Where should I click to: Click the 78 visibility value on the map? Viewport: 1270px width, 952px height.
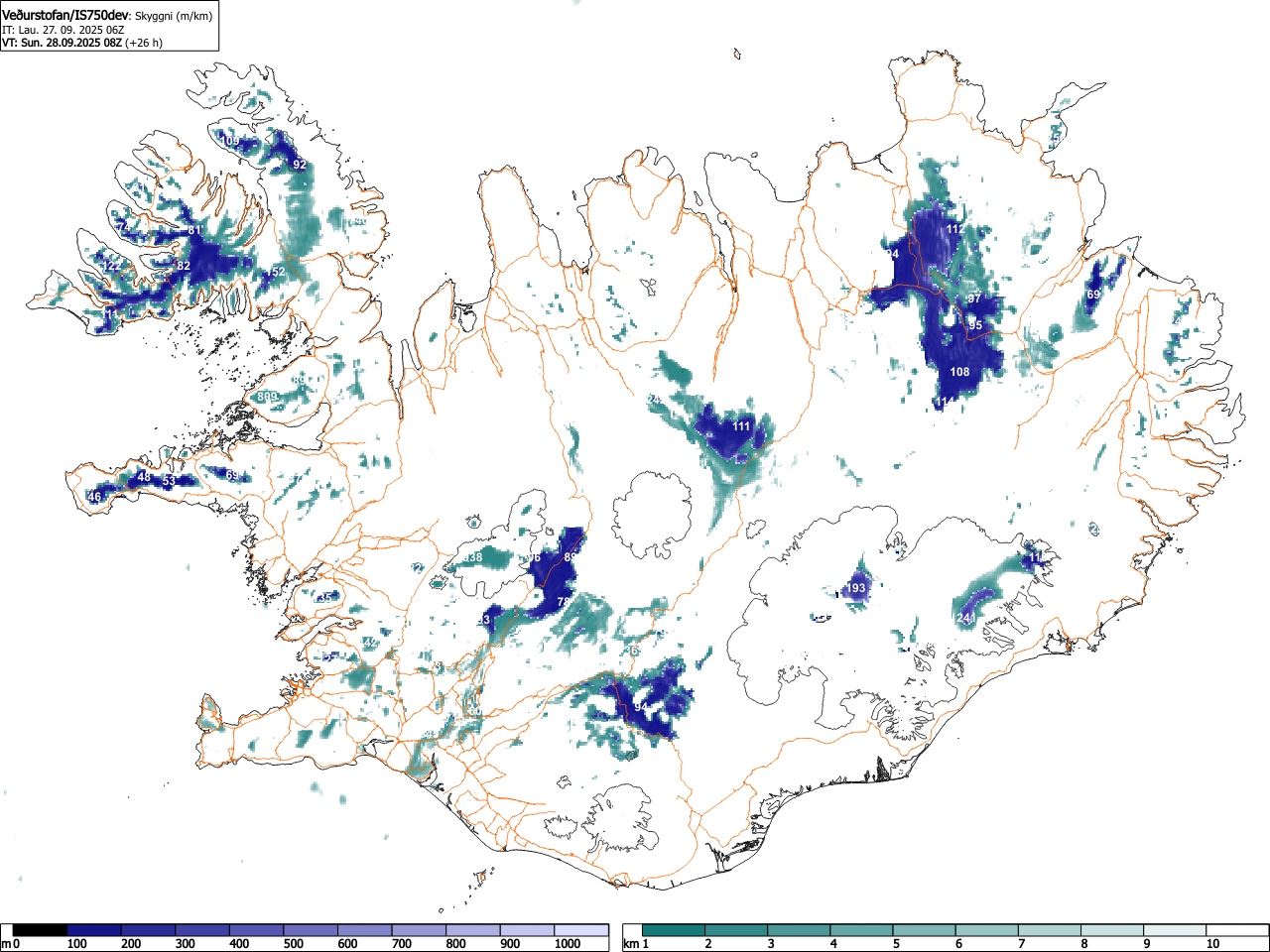click(563, 602)
